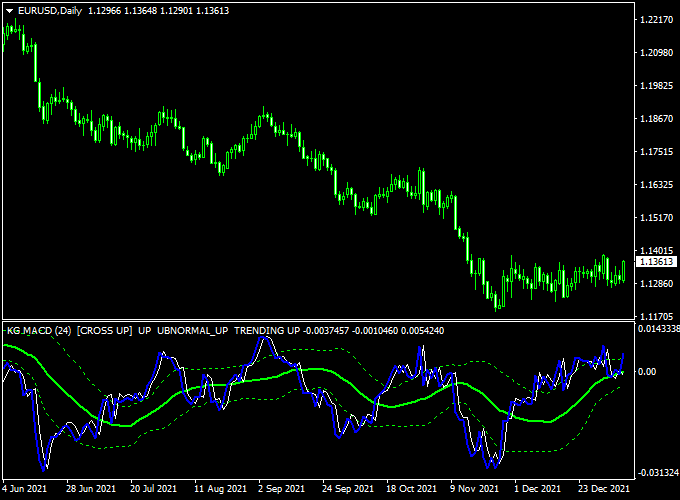Click indicator value -0.0010460
This screenshot has height=500, width=680.
click(375, 331)
